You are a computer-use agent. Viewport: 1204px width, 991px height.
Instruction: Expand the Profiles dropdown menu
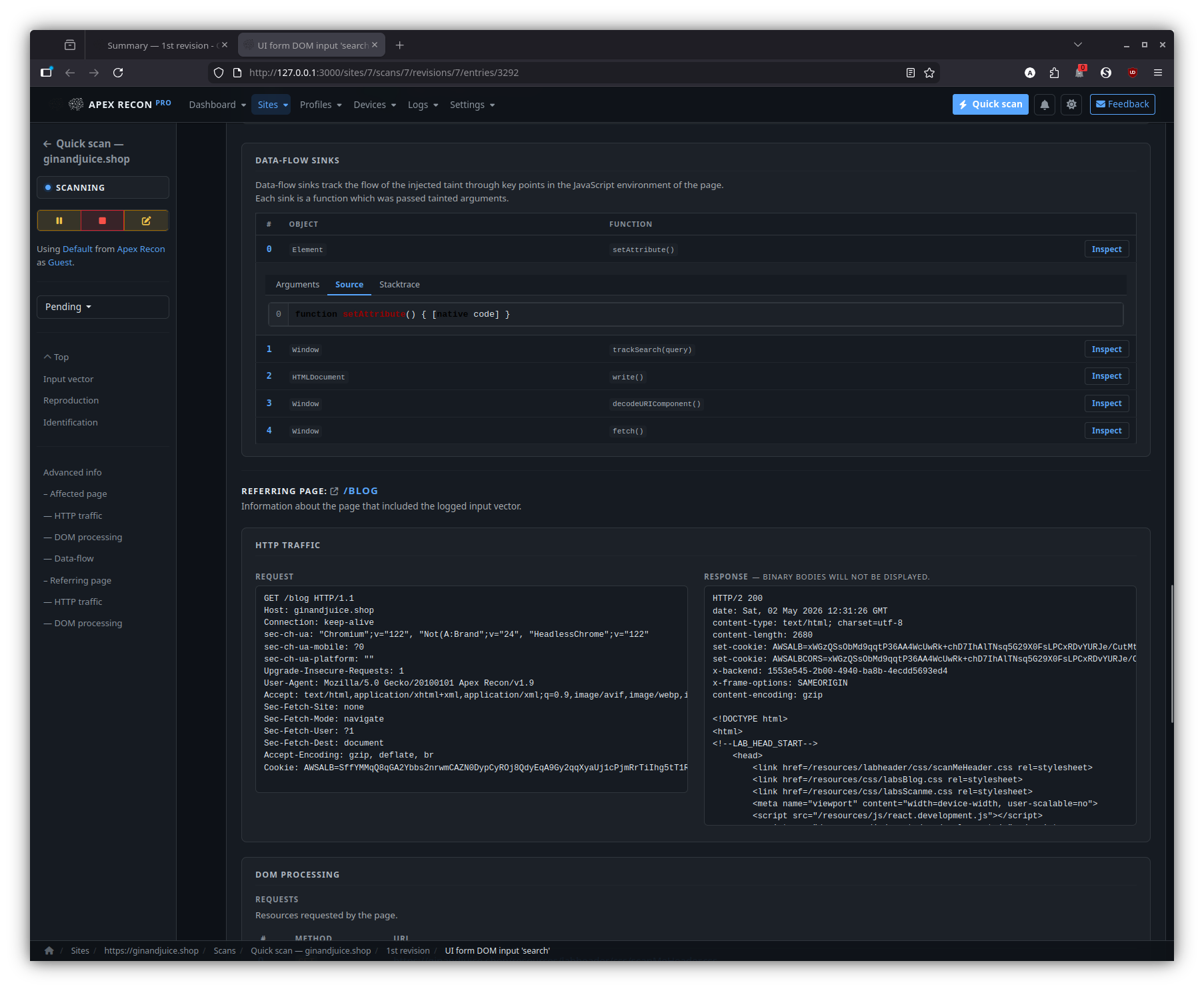click(321, 105)
